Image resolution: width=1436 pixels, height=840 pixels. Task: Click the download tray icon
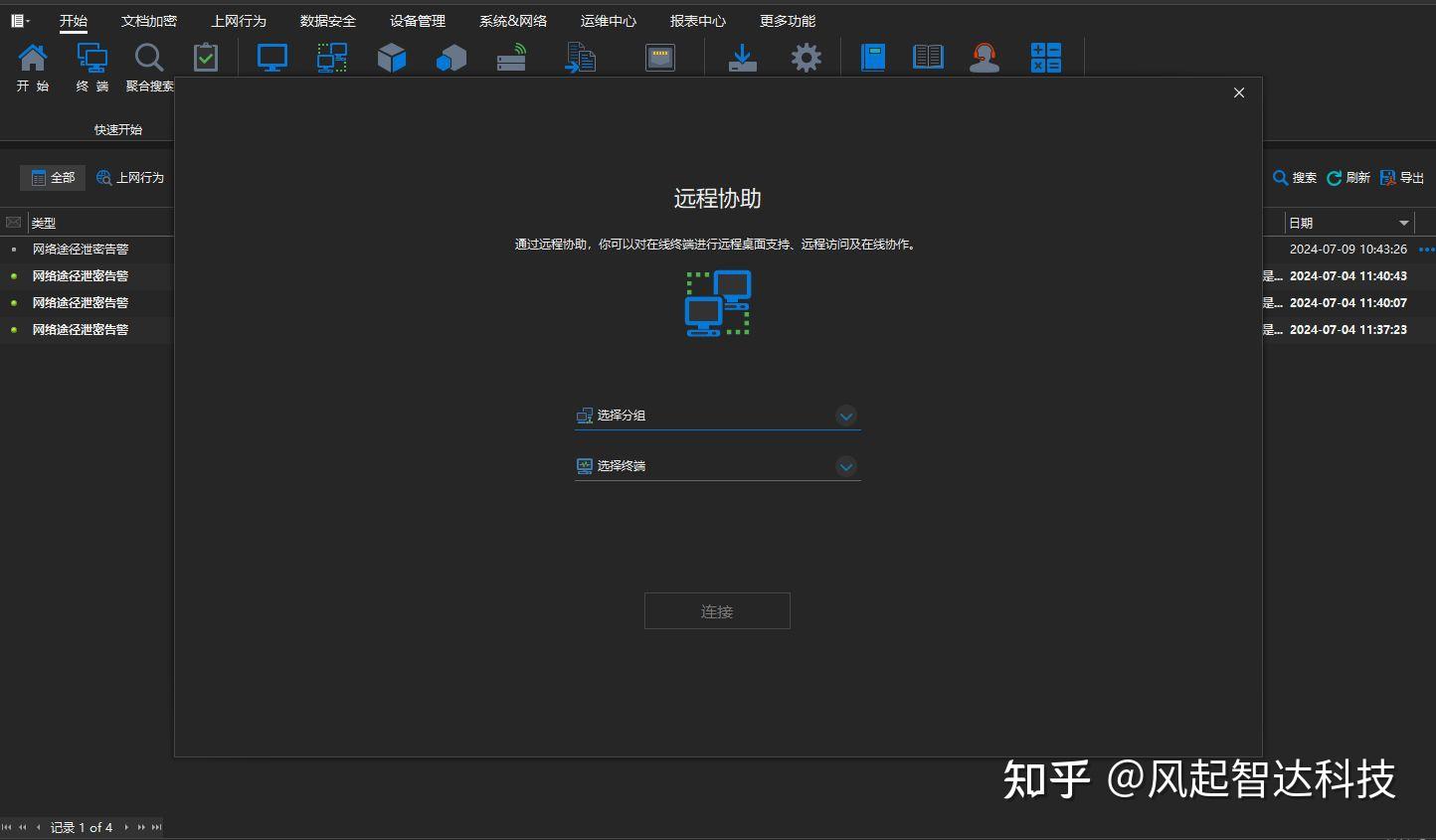[742, 58]
